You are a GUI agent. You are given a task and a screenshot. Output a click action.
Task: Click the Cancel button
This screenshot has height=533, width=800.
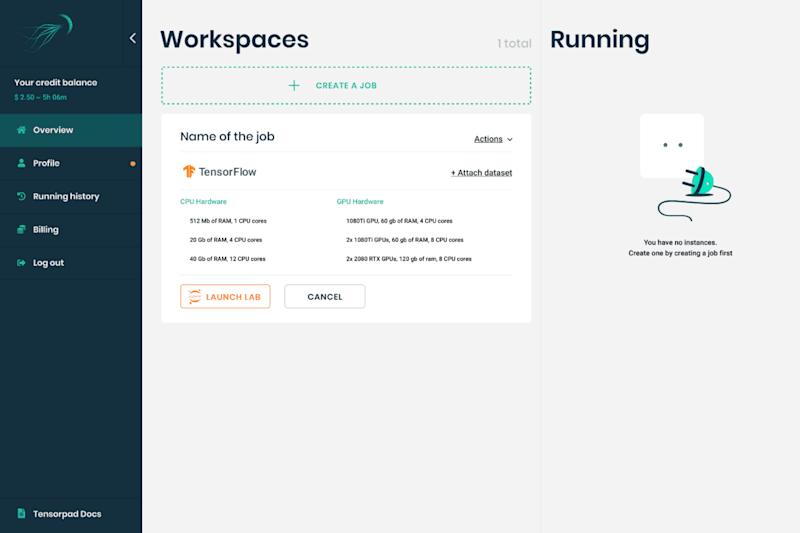(324, 296)
